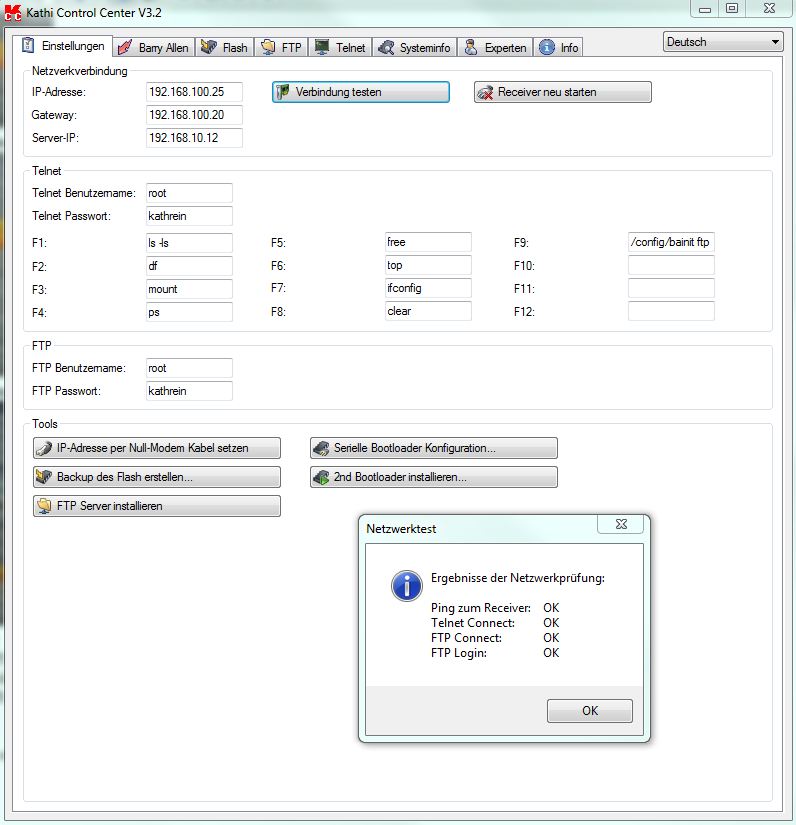Click the empty F12 field
The width and height of the screenshot is (796, 825).
(671, 311)
